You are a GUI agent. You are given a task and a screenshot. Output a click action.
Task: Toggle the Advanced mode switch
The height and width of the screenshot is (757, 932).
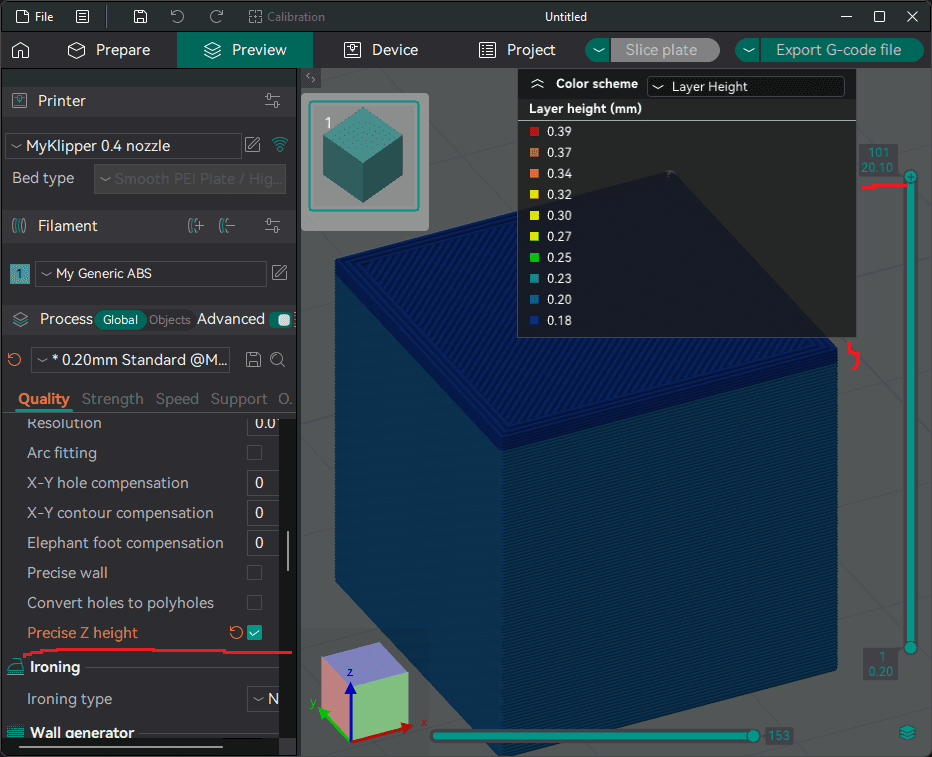[281, 320]
